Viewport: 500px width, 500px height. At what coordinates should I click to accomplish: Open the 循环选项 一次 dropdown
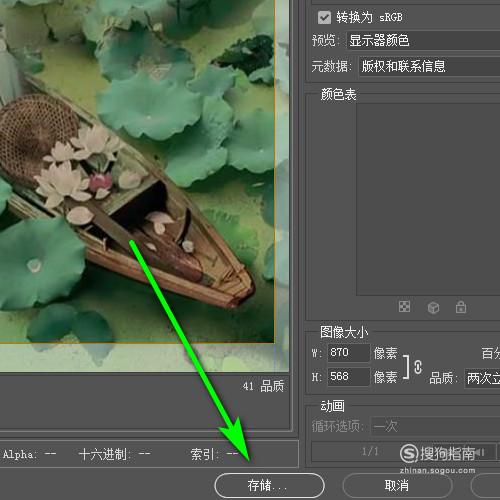(x=435, y=426)
